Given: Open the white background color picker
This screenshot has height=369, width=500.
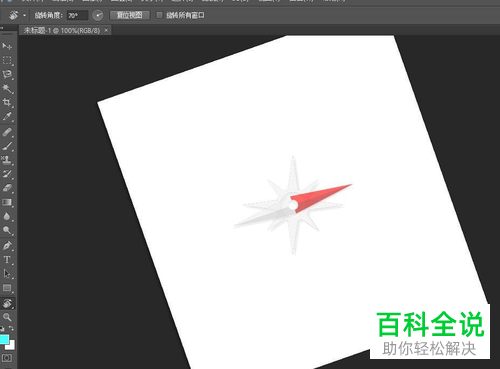Looking at the screenshot, I should click(x=12, y=346).
